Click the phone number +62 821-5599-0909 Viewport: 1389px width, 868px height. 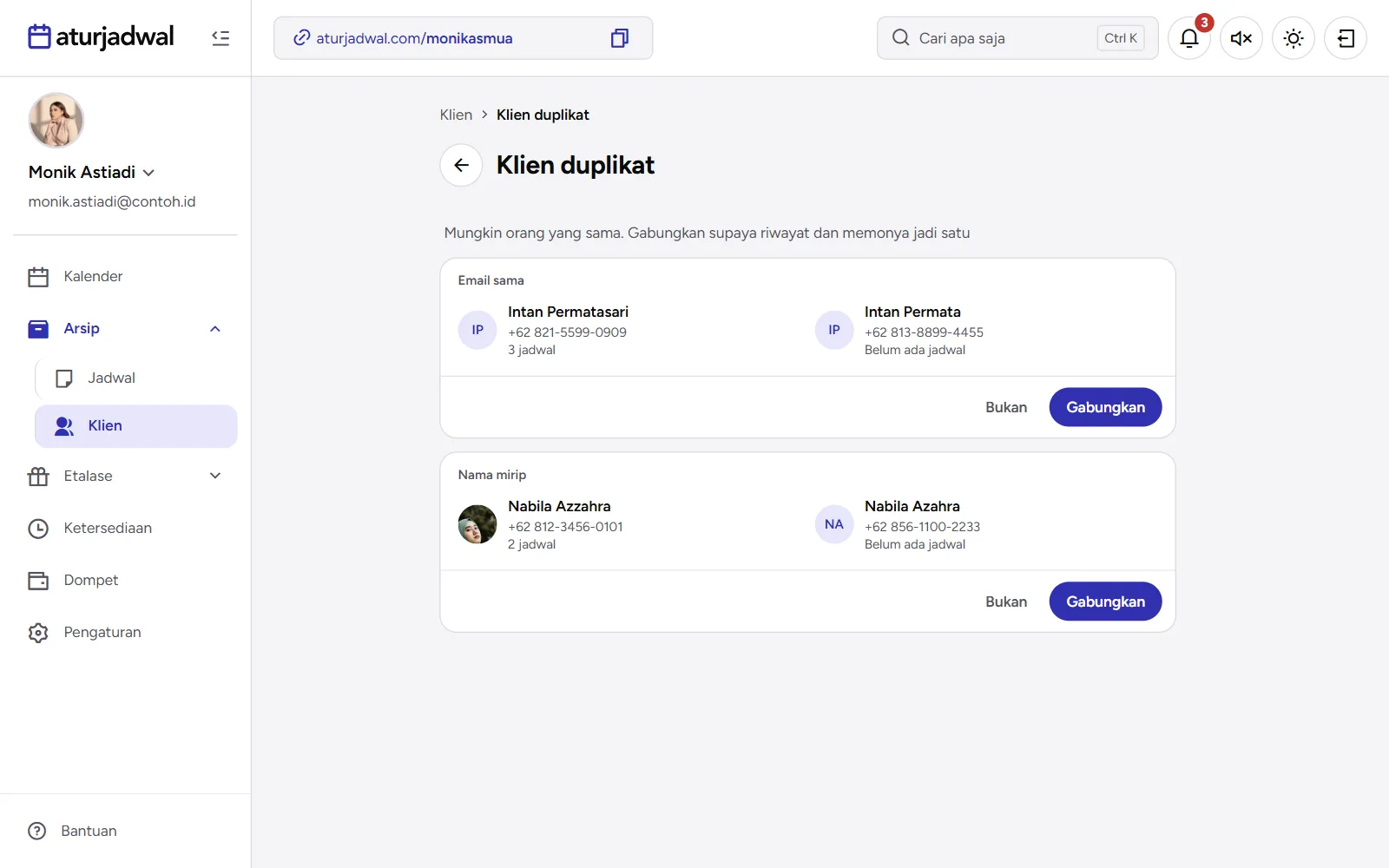click(x=567, y=332)
